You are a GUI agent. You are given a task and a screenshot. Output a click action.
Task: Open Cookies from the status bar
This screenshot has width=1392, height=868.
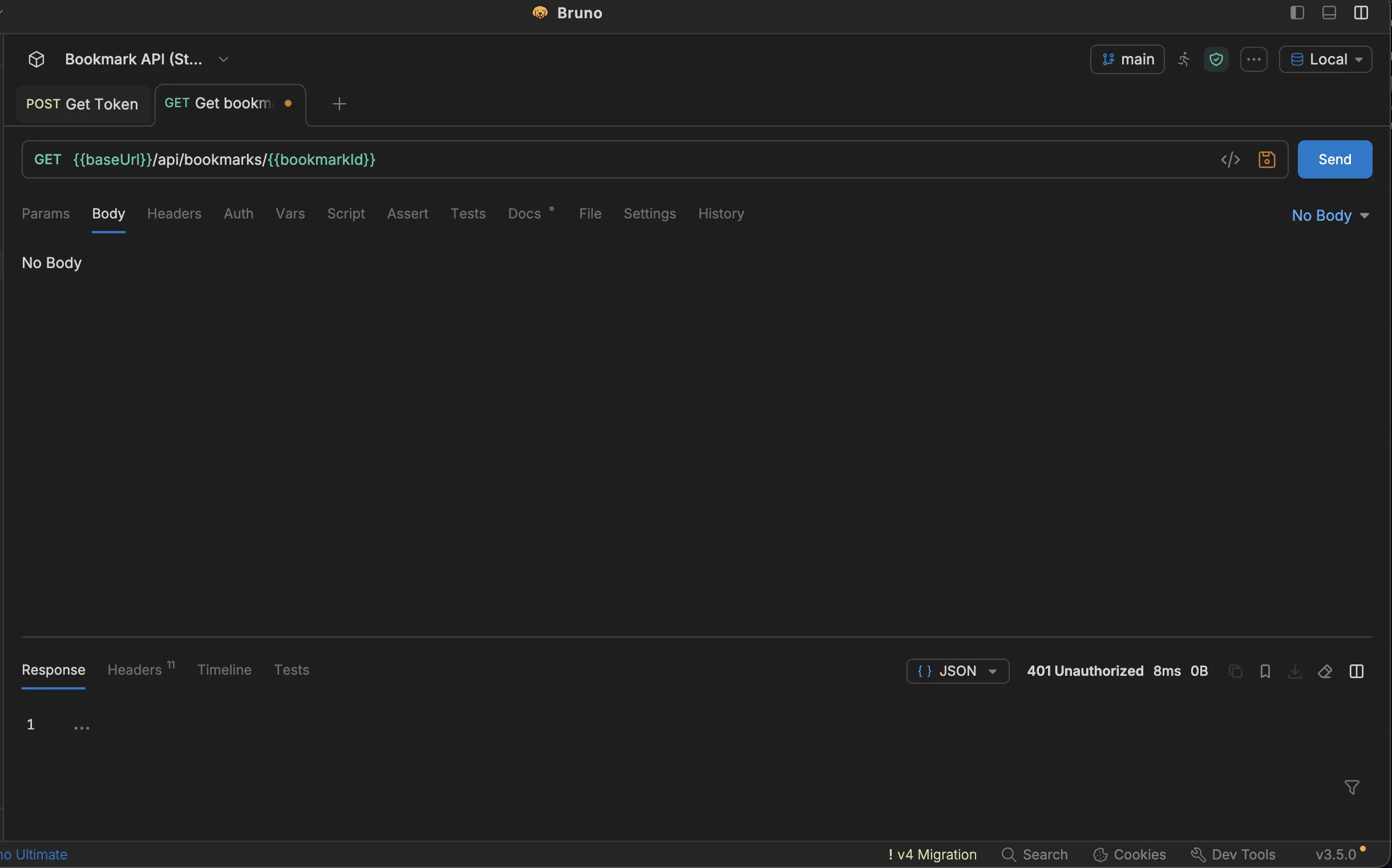(x=1129, y=855)
